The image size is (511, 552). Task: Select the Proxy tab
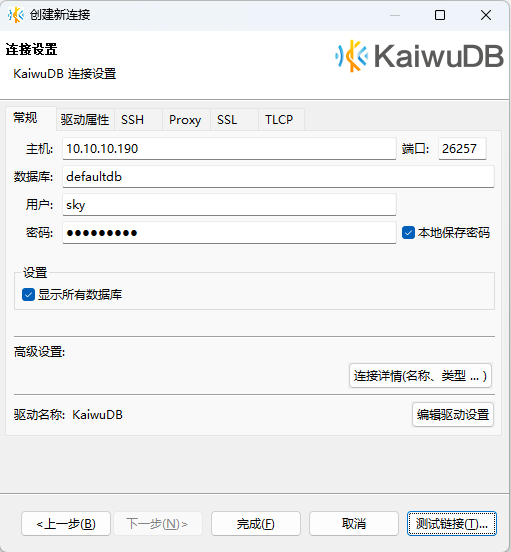tap(186, 120)
